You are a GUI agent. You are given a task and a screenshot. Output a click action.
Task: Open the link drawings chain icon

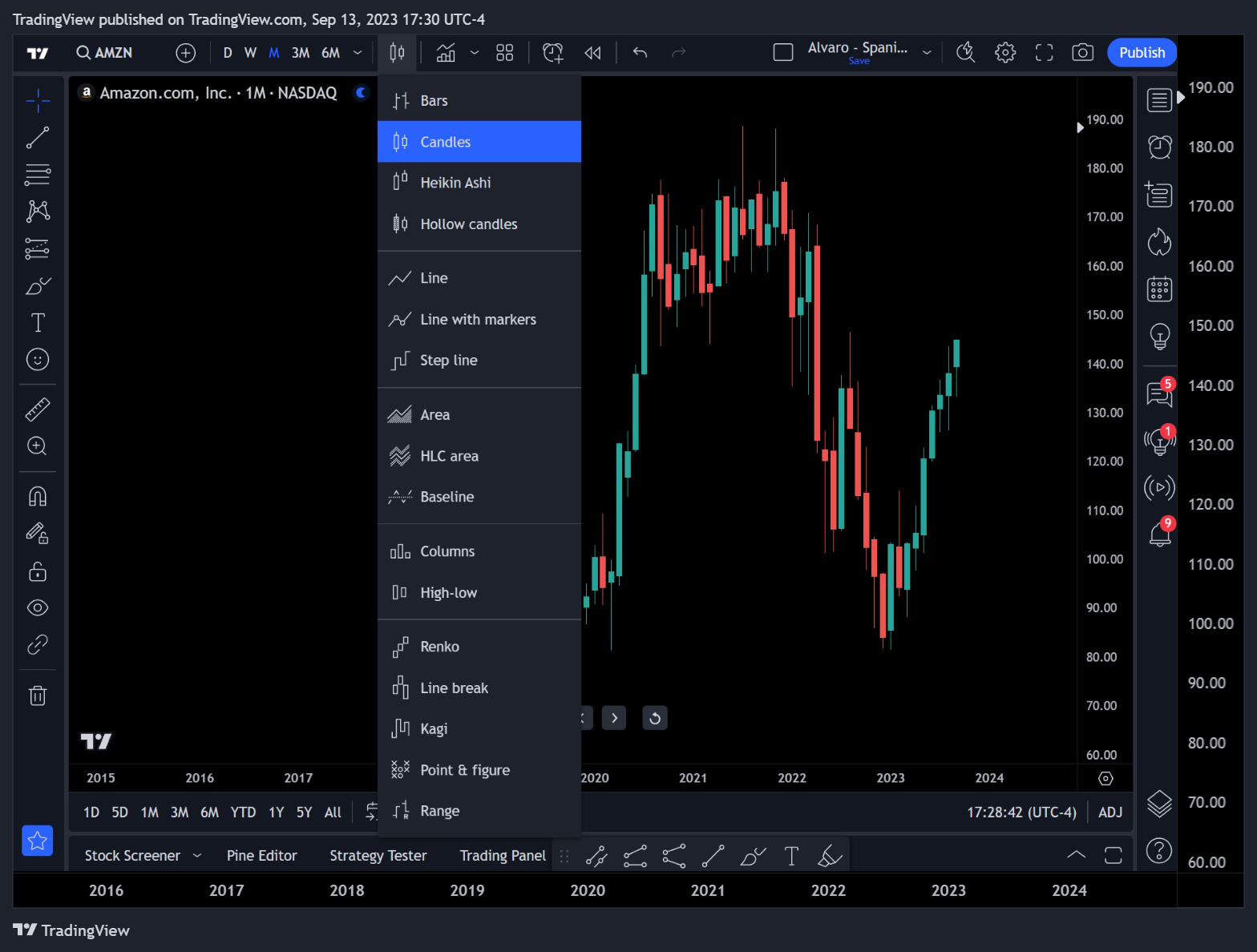(x=38, y=645)
